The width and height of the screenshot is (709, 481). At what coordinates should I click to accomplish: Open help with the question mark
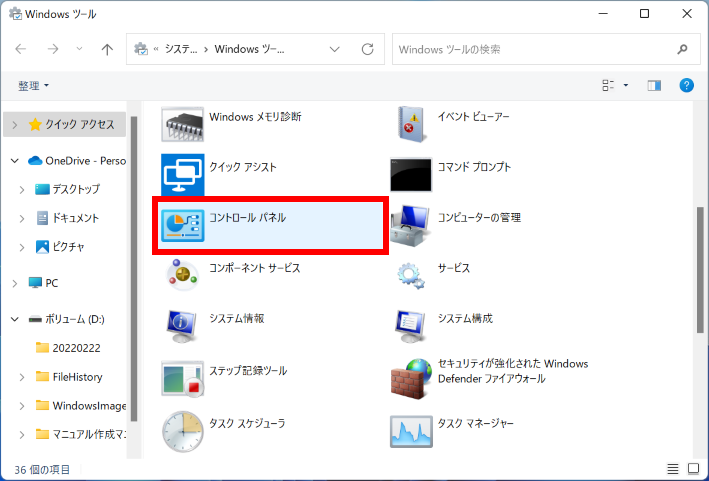coord(686,85)
